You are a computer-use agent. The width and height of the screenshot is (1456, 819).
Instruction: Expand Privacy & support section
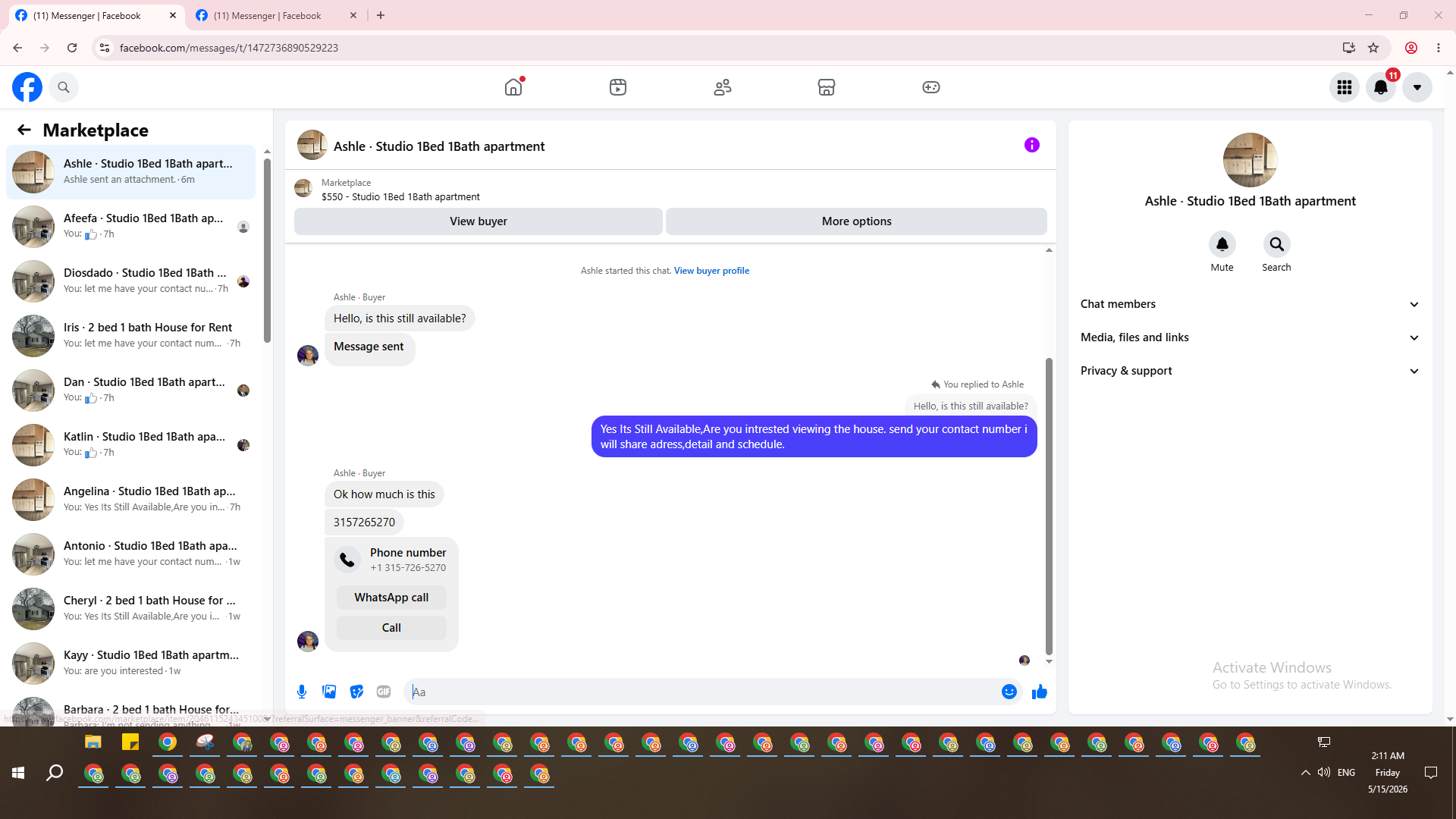(1250, 371)
